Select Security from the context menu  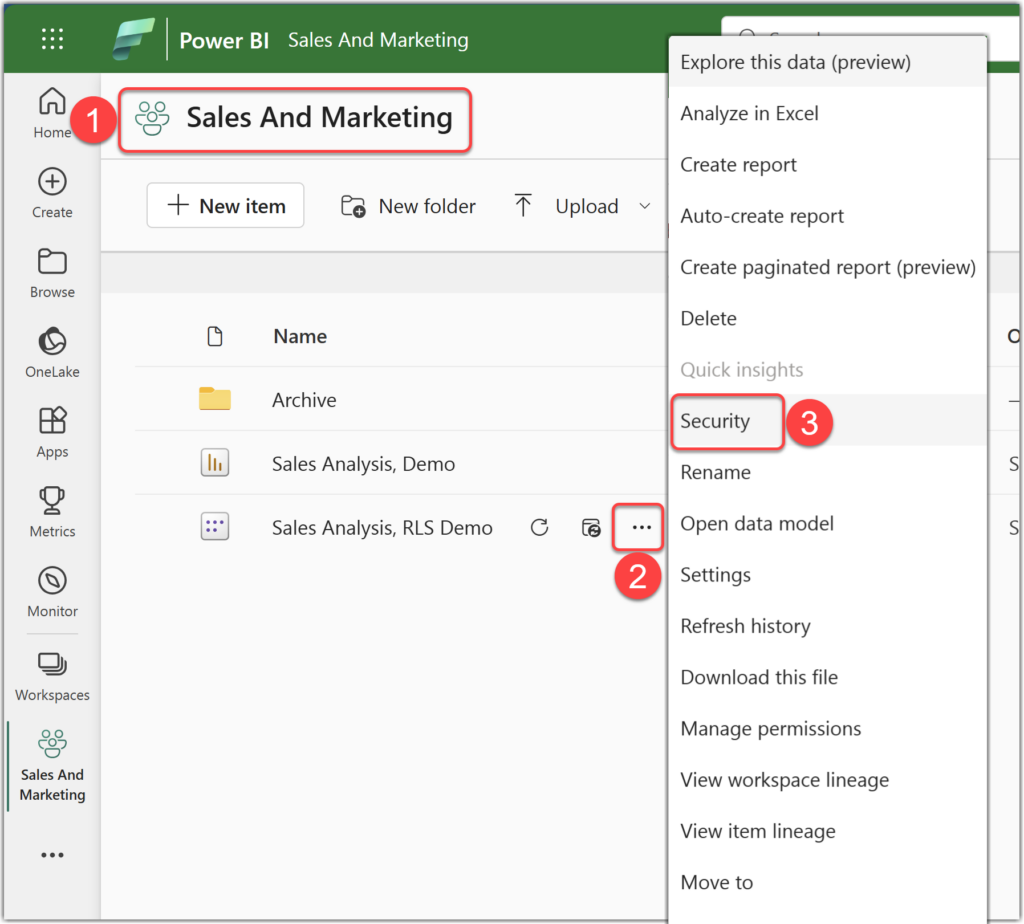pos(827,421)
